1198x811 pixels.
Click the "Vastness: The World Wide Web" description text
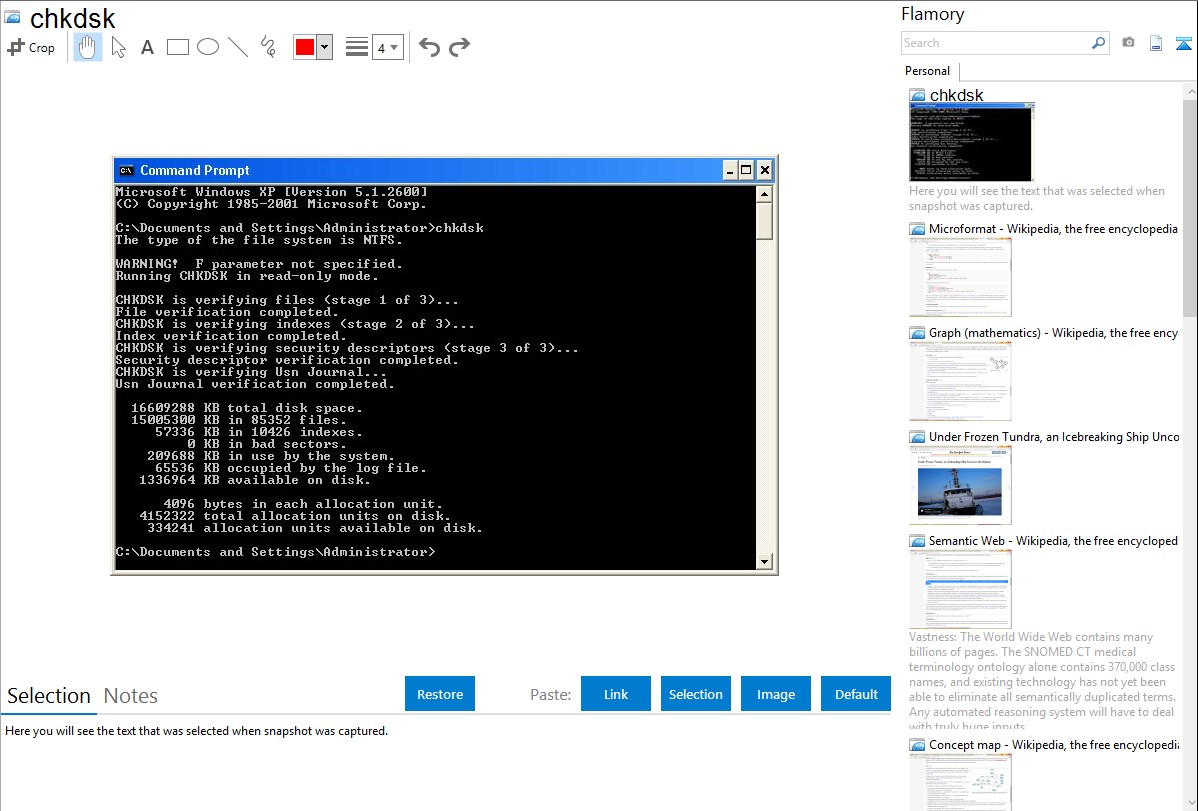tap(1043, 682)
